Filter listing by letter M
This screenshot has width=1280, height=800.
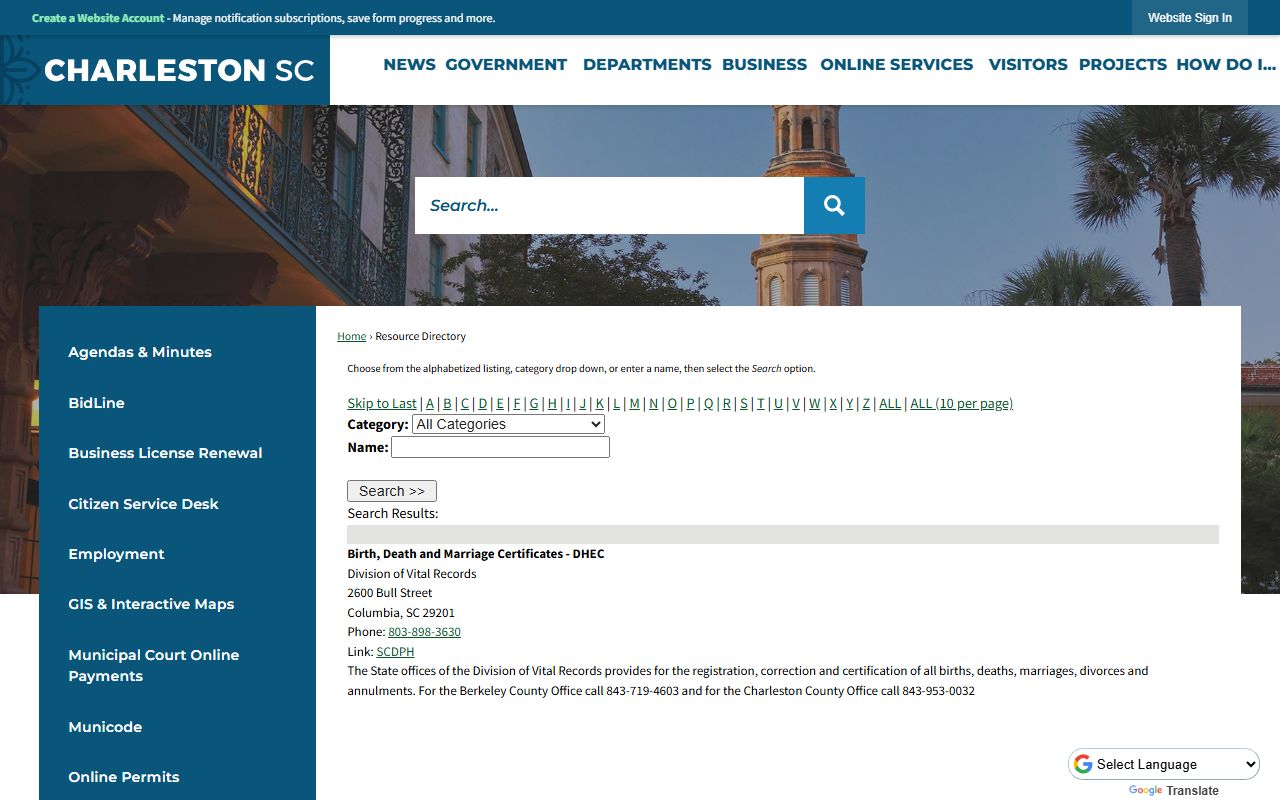(634, 403)
